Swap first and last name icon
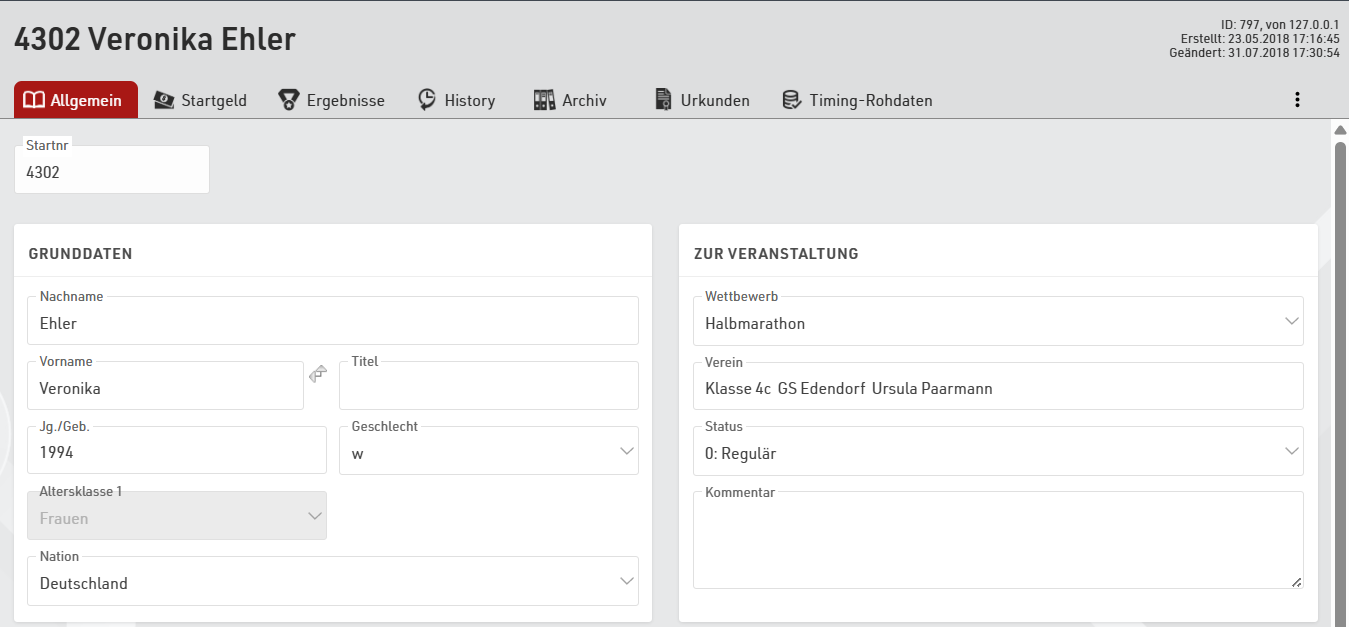This screenshot has height=627, width=1349. coord(318,374)
